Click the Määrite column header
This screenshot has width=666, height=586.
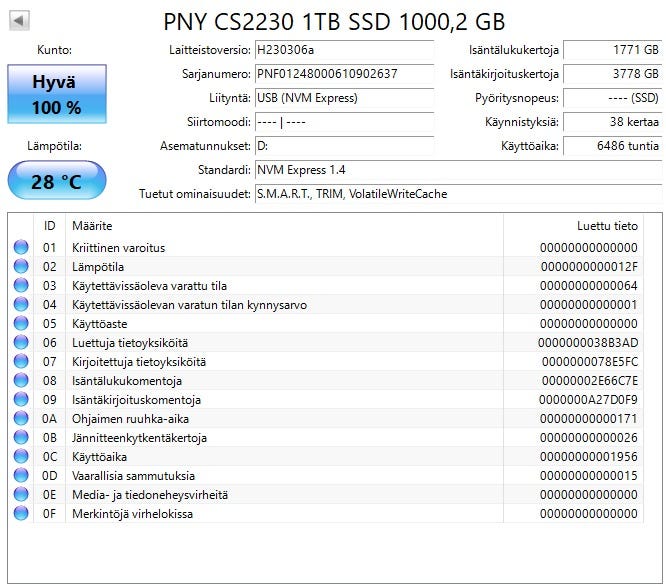(x=92, y=226)
